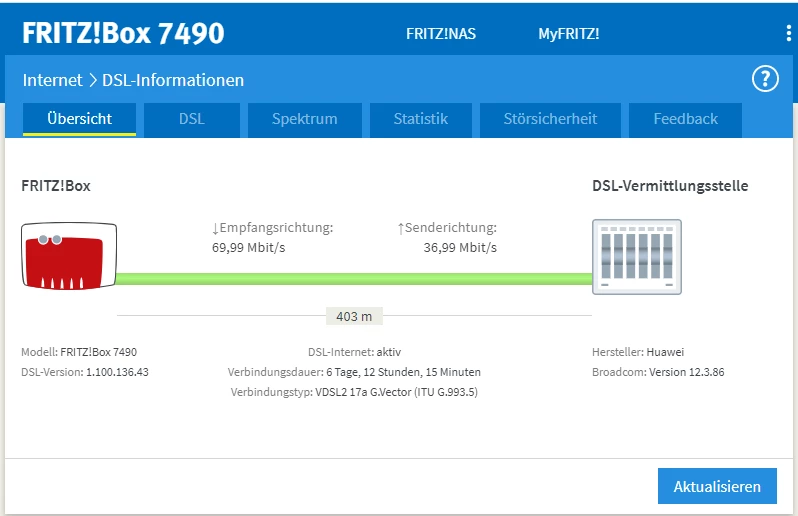Click Modell: FRITZ!Box 7490 text
The image size is (798, 516).
[79, 352]
